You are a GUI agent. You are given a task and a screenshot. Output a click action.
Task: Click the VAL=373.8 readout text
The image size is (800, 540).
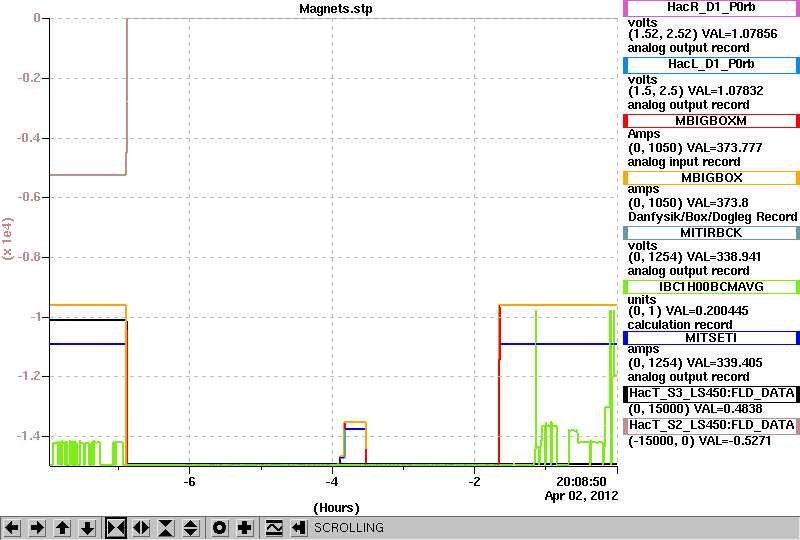(717, 203)
